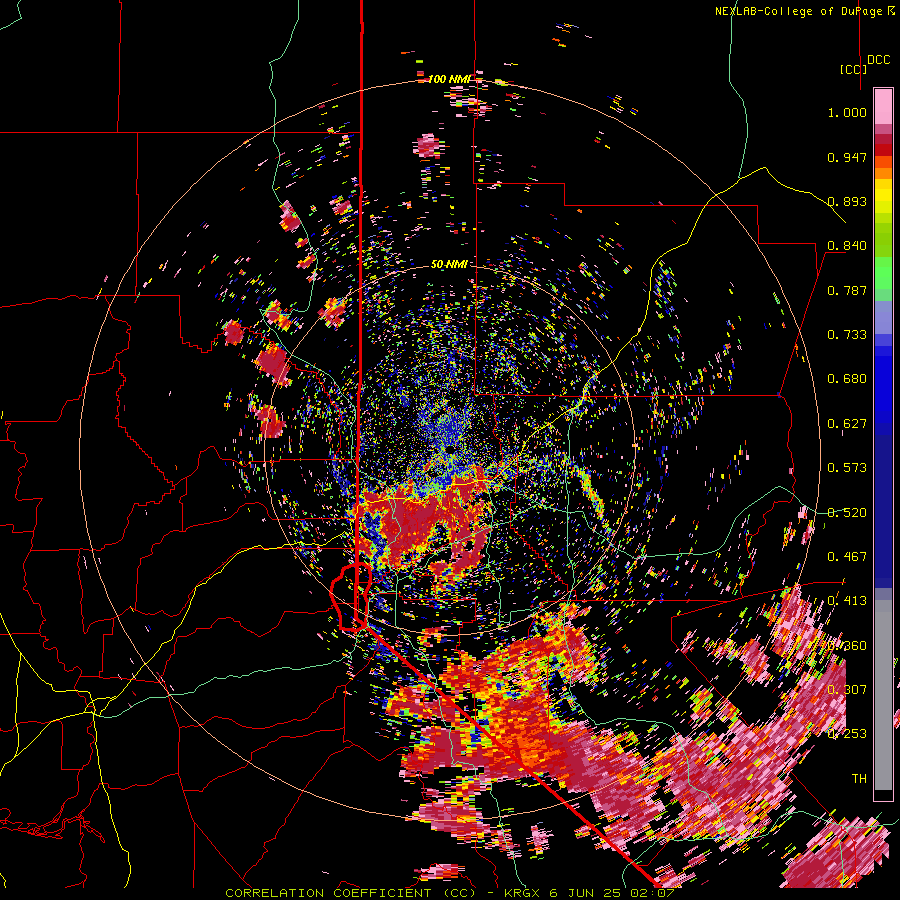This screenshot has width=900, height=900.
Task: Click the KRGX station identifier in the caption
Action: point(522,893)
